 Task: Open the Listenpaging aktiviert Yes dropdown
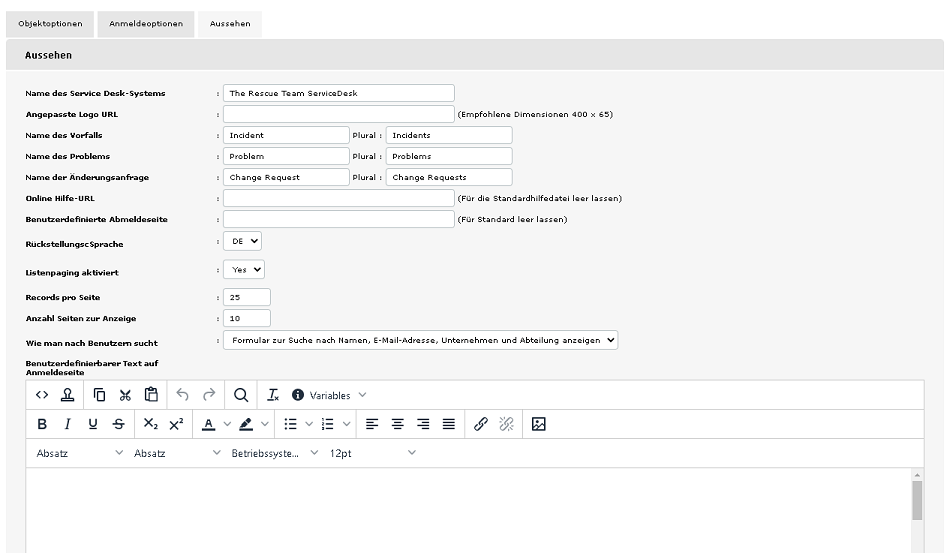click(x=243, y=269)
